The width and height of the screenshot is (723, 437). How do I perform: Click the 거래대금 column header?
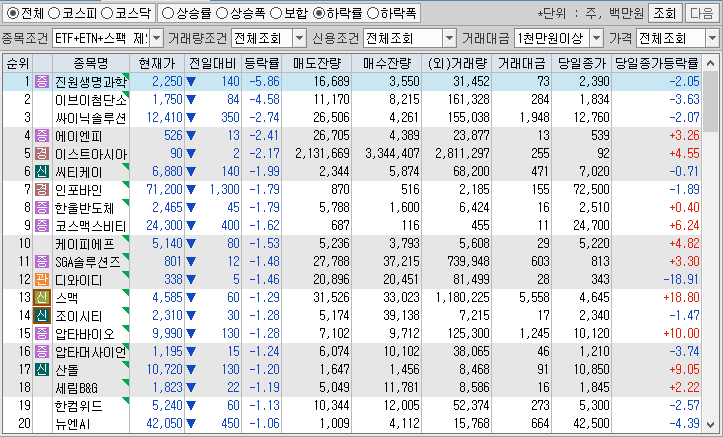tap(522, 64)
